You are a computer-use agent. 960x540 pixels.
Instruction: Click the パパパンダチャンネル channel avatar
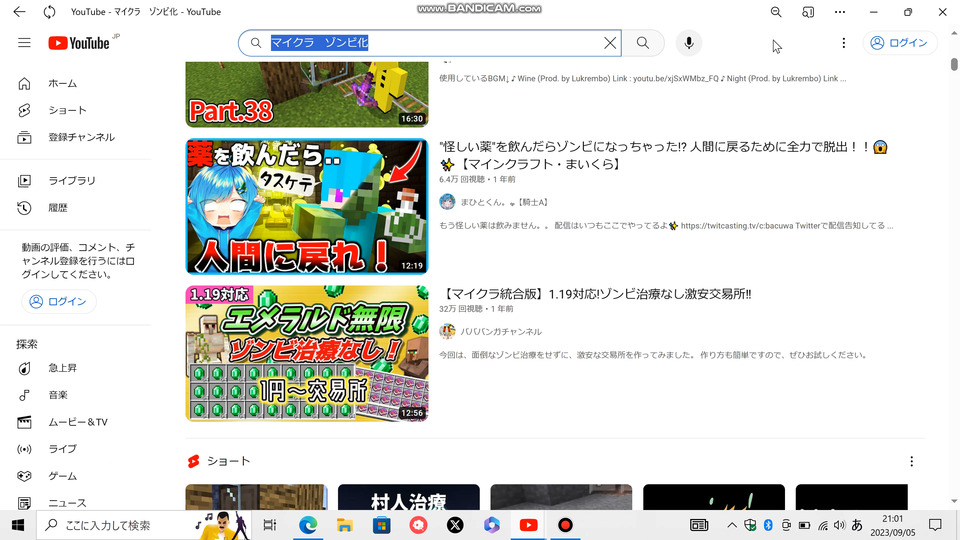pyautogui.click(x=448, y=331)
